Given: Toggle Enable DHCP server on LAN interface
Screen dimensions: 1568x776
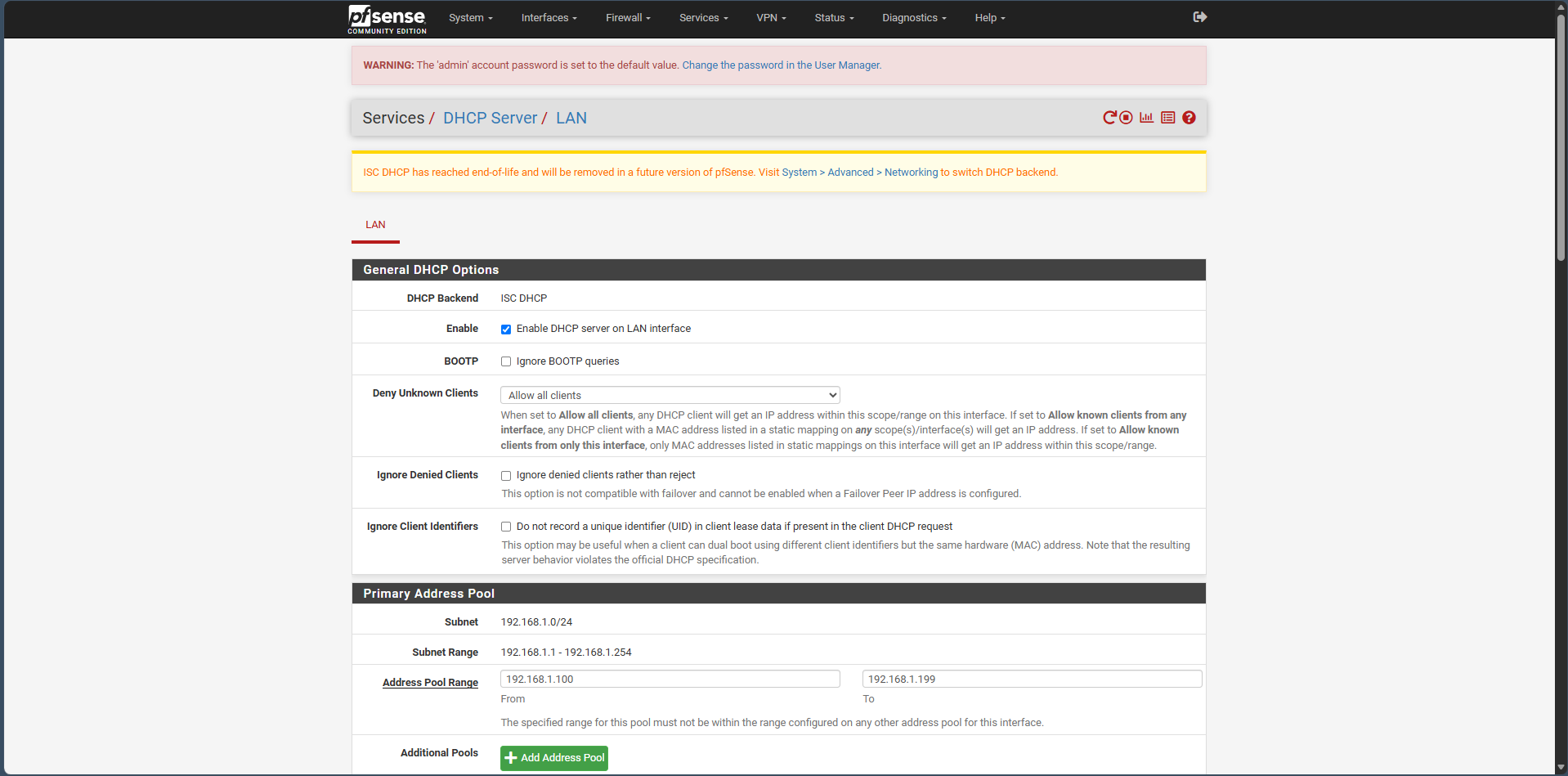Looking at the screenshot, I should click(x=506, y=330).
